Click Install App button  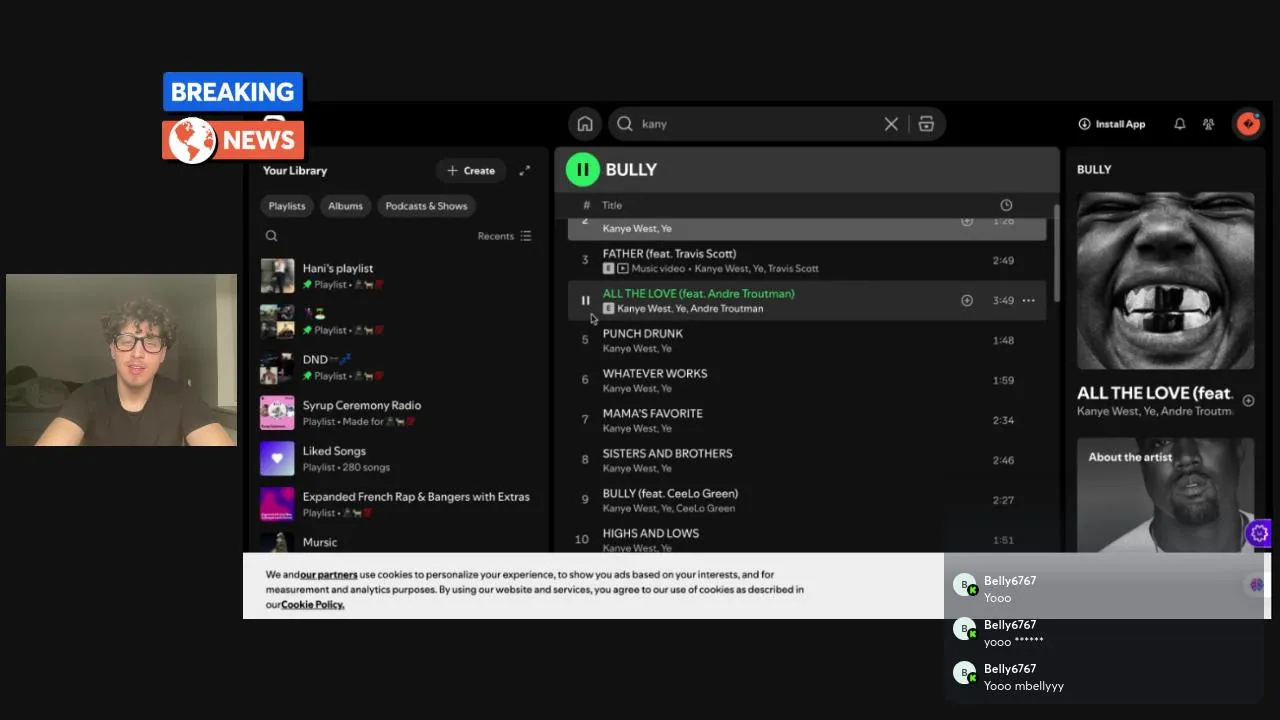(1112, 124)
